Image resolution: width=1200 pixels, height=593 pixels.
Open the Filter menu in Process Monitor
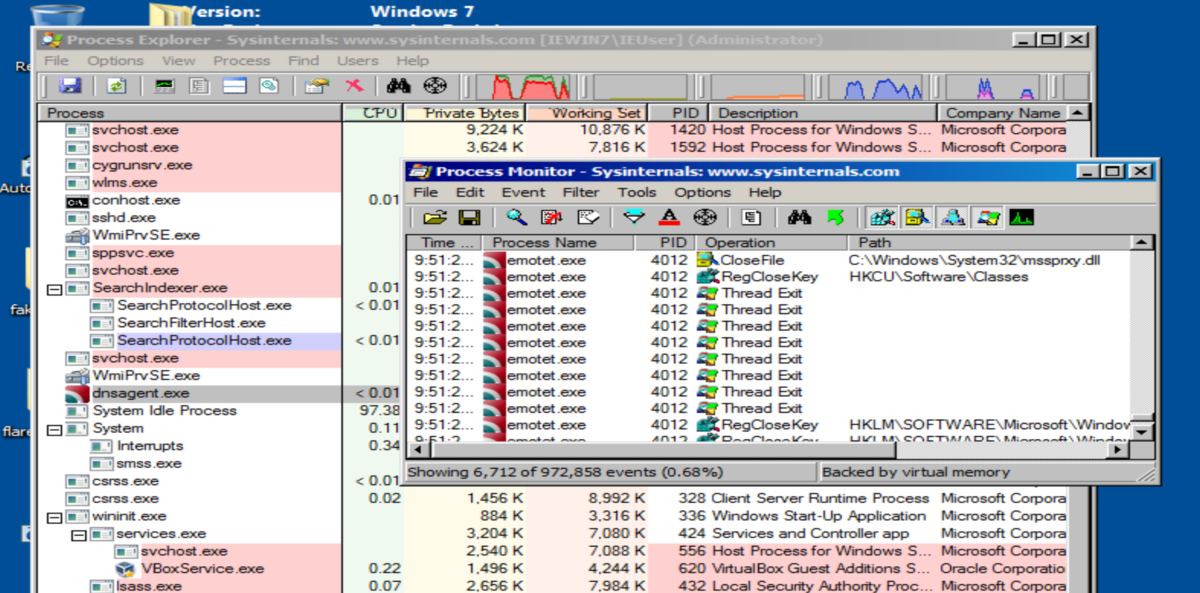click(580, 192)
